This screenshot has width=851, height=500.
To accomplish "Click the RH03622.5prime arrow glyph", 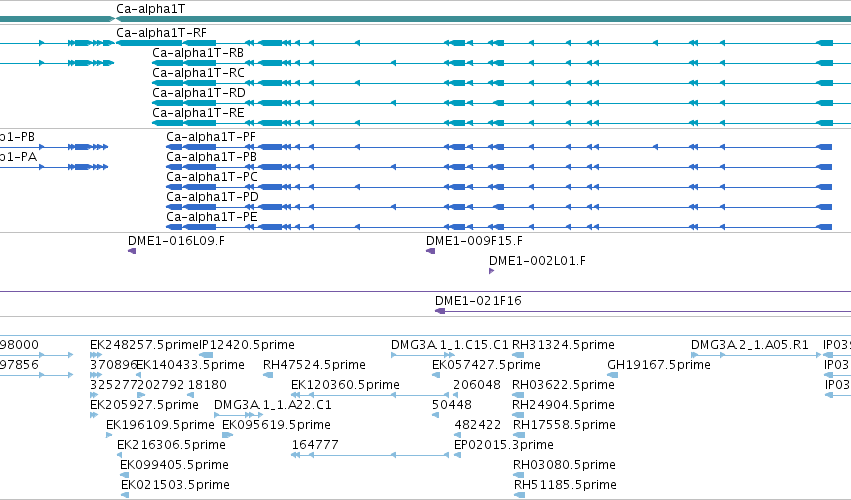I will click(518, 395).
